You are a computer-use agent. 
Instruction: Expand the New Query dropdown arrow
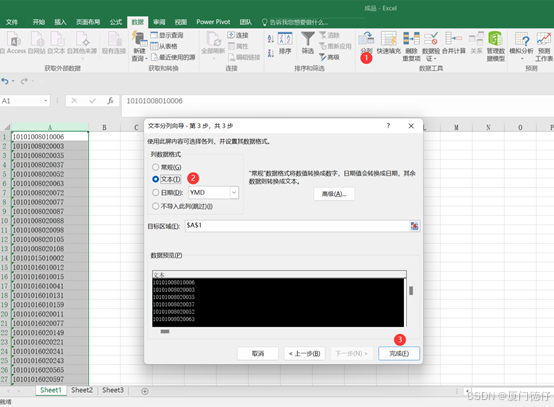tap(146, 59)
